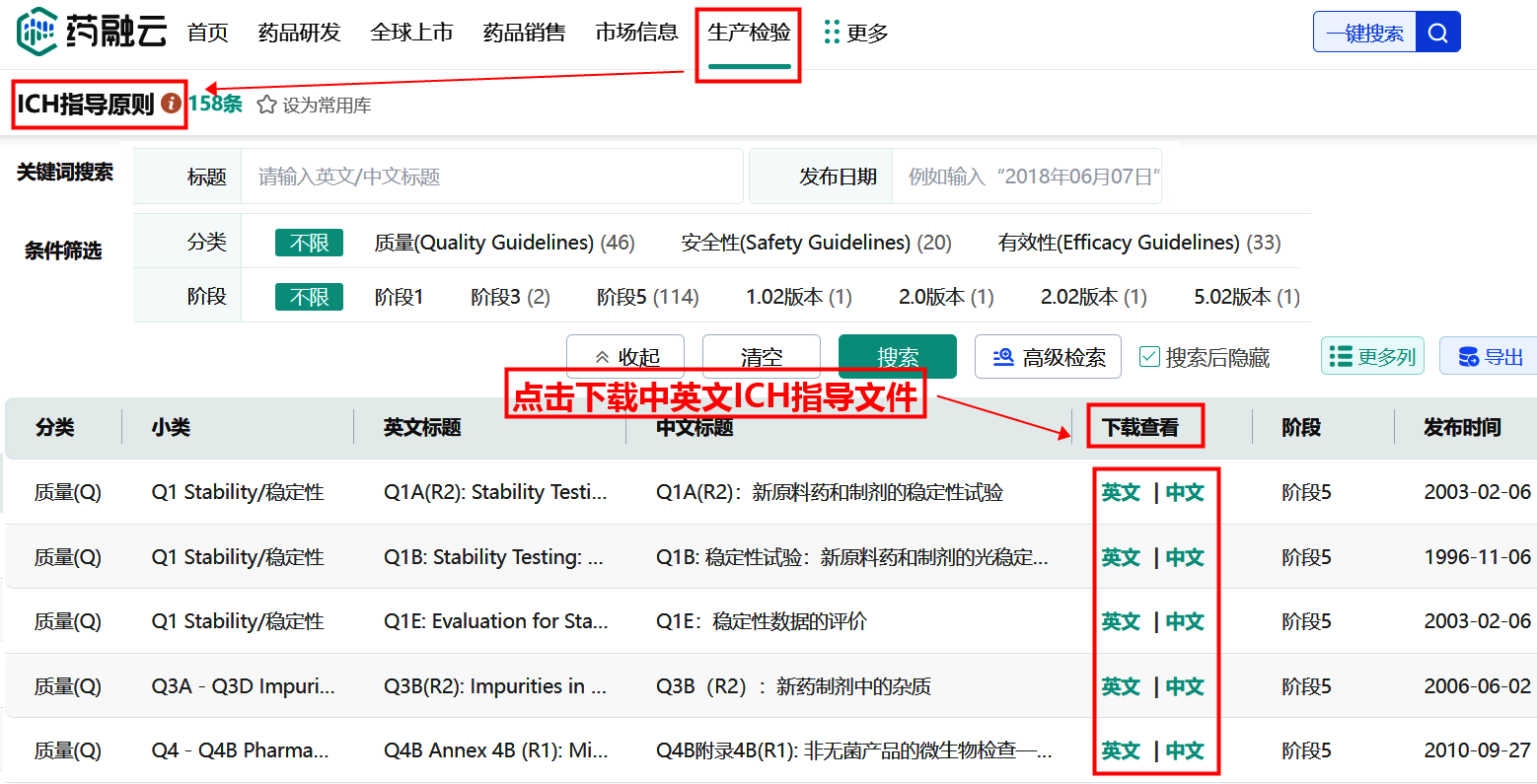
Task: Click subcategory cell 'Q3A - Q3D Impuri...'
Action: click(x=243, y=686)
